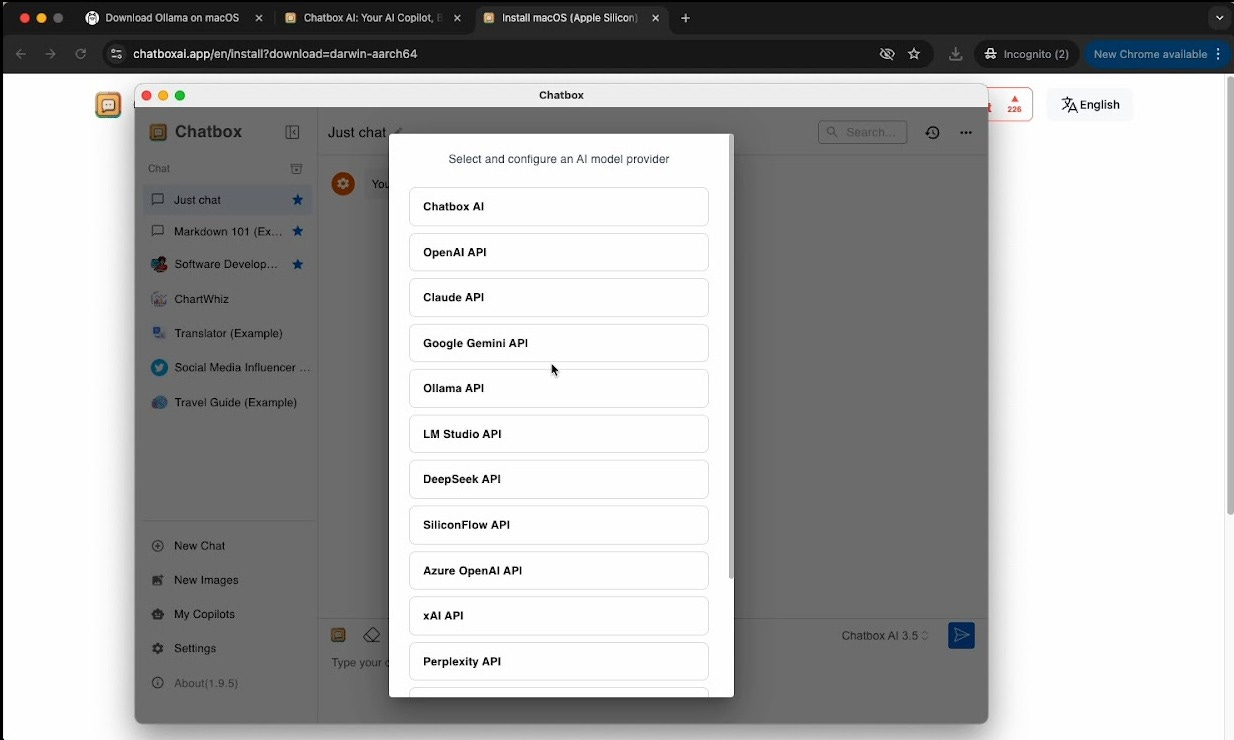This screenshot has height=740, width=1234.
Task: Close the Install macOS tab
Action: 656,18
